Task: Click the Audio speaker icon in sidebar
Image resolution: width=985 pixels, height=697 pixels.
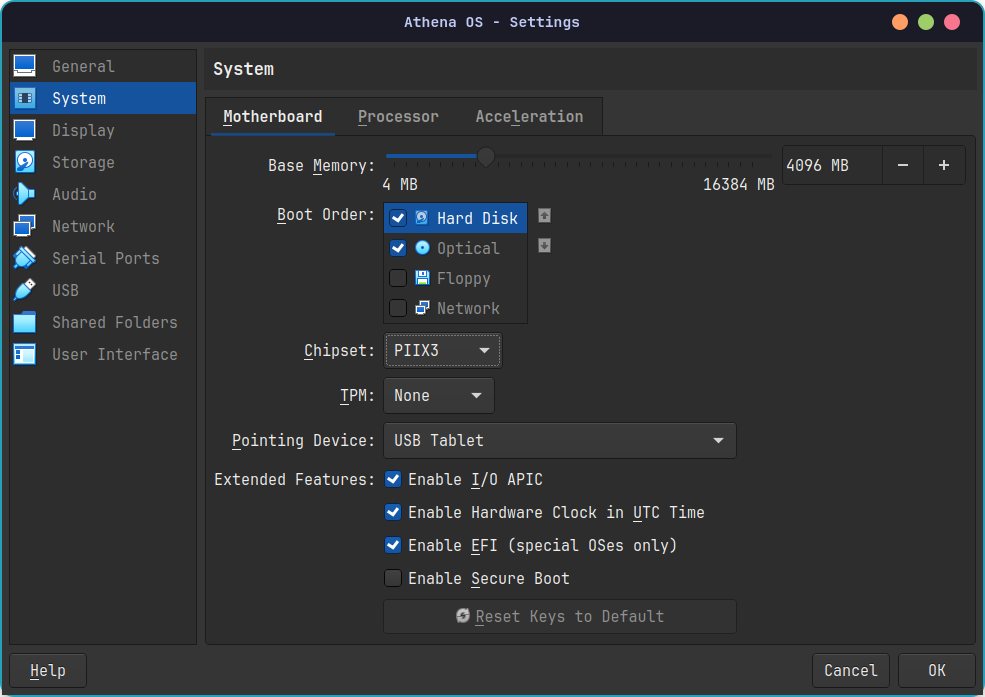Action: [x=24, y=194]
